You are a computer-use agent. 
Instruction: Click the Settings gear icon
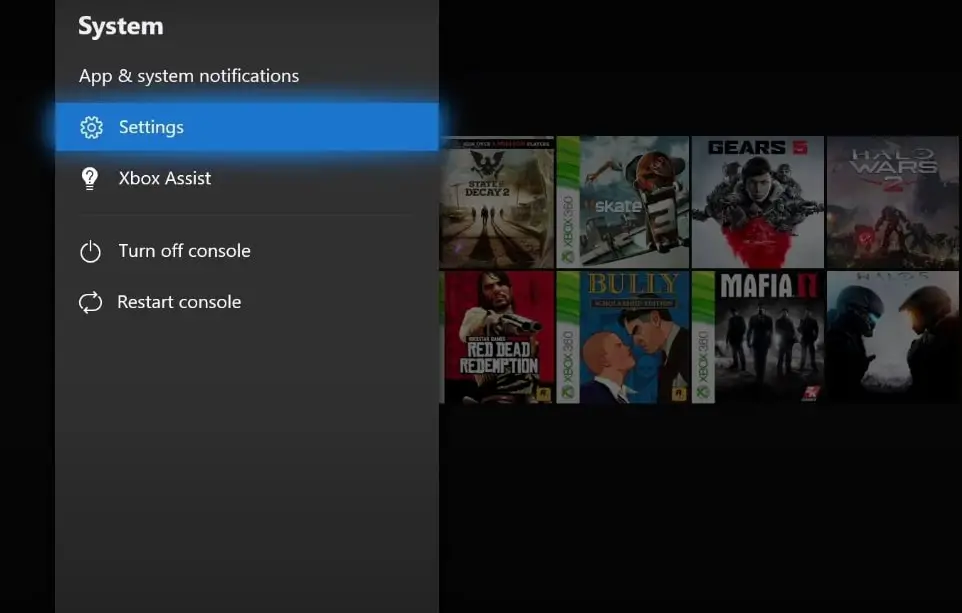click(91, 127)
